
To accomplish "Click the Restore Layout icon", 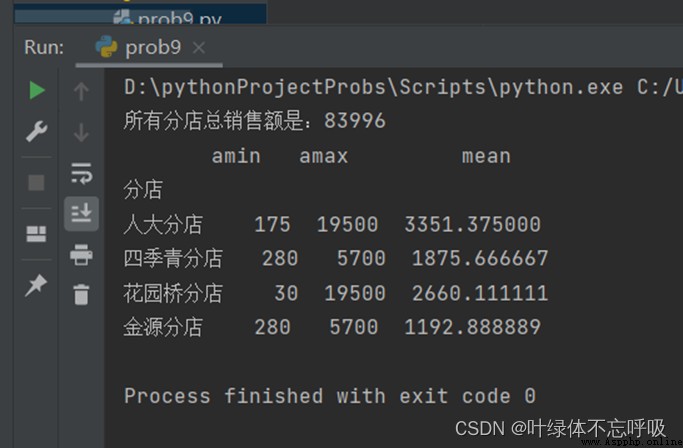I will [x=36, y=234].
